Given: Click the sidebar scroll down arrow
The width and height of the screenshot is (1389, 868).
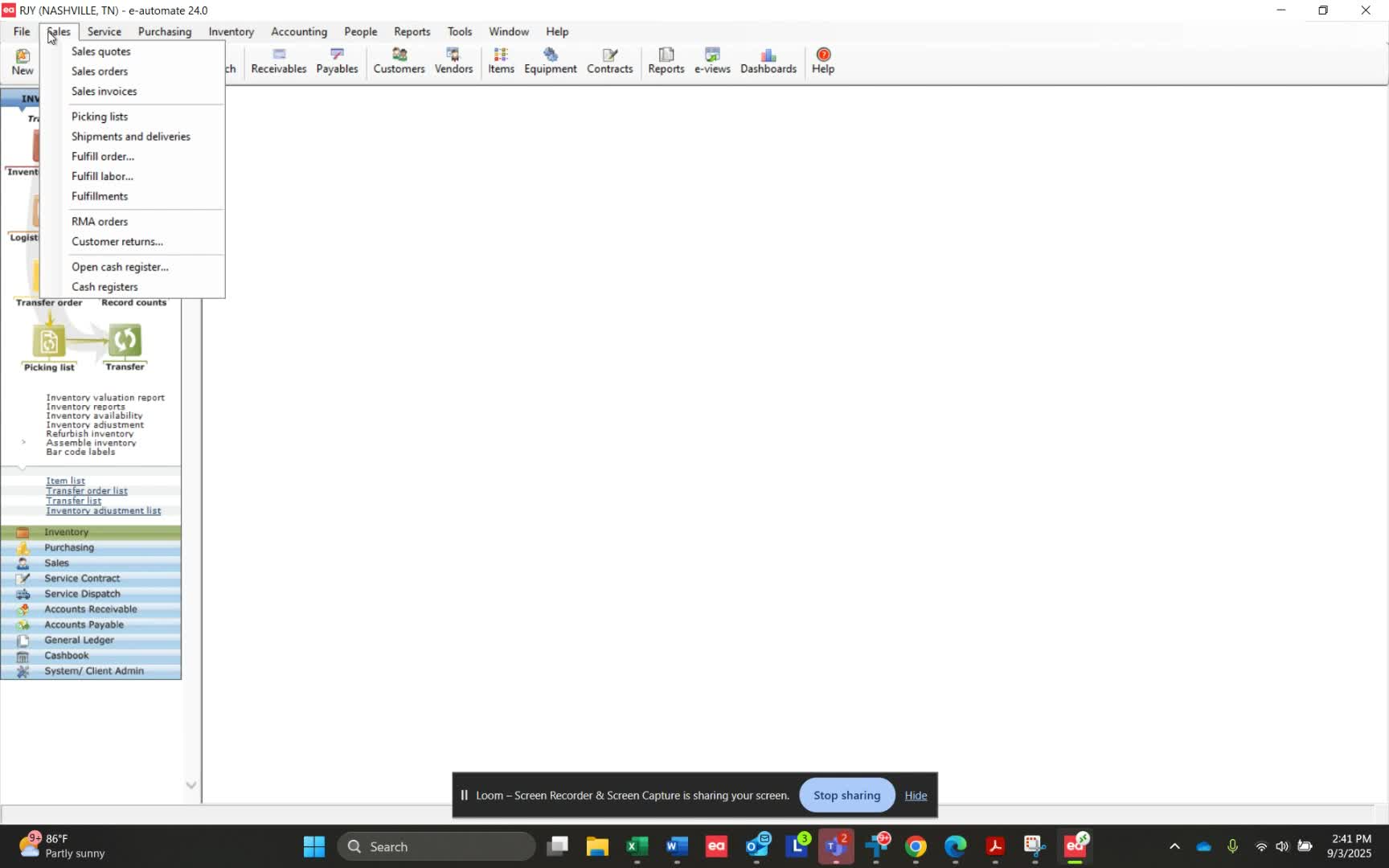Looking at the screenshot, I should 191,785.
